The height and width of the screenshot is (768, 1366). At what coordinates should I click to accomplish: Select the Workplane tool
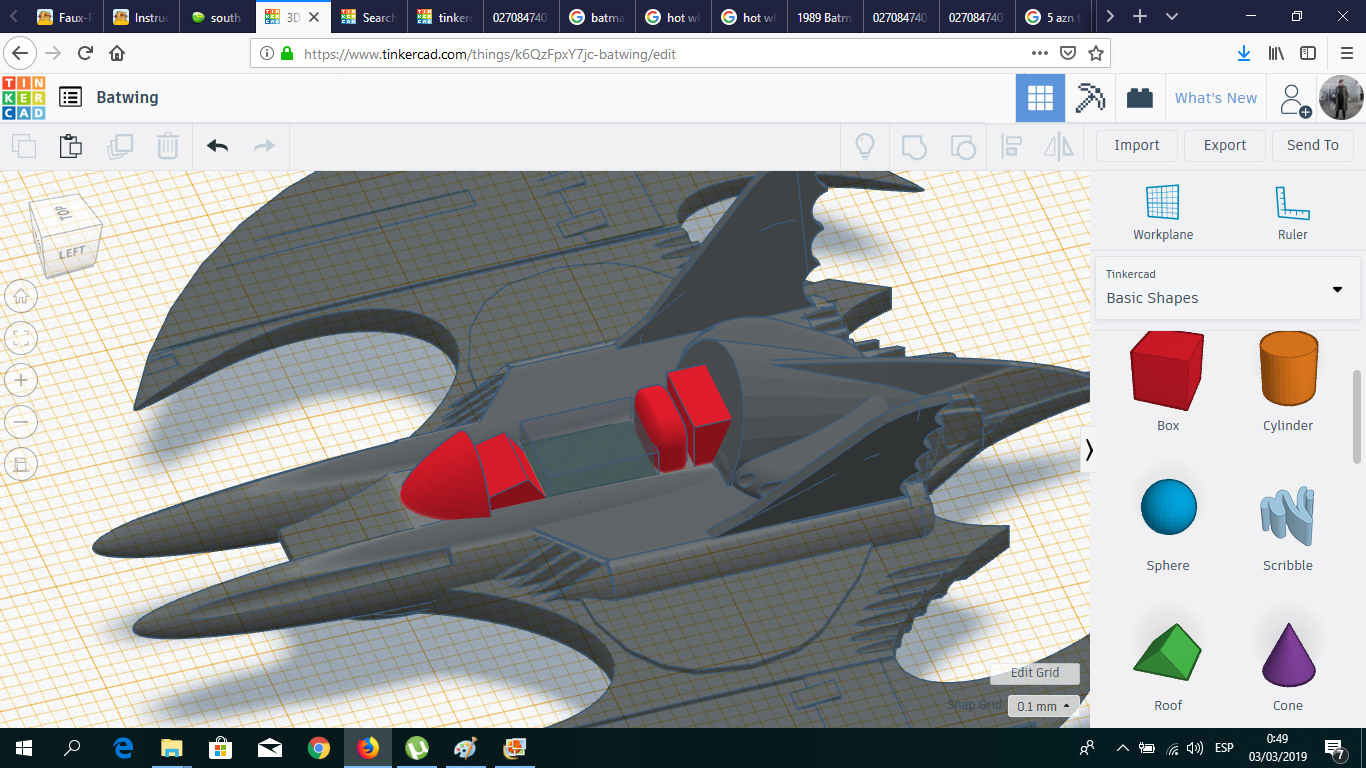(1163, 213)
